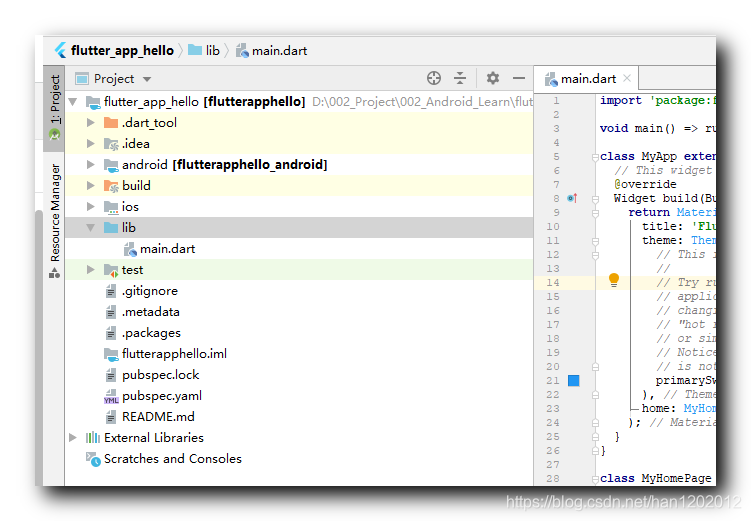The image size is (751, 521).
Task: Click the yellow lightbulb intention icon
Action: 614,280
